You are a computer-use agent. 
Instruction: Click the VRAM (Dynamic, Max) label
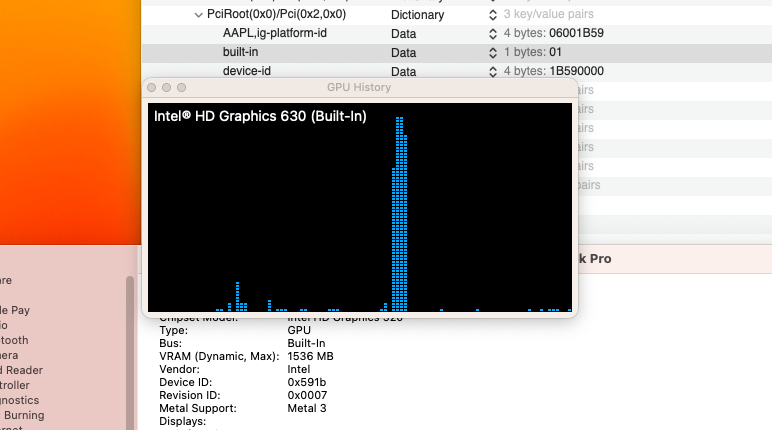219,356
